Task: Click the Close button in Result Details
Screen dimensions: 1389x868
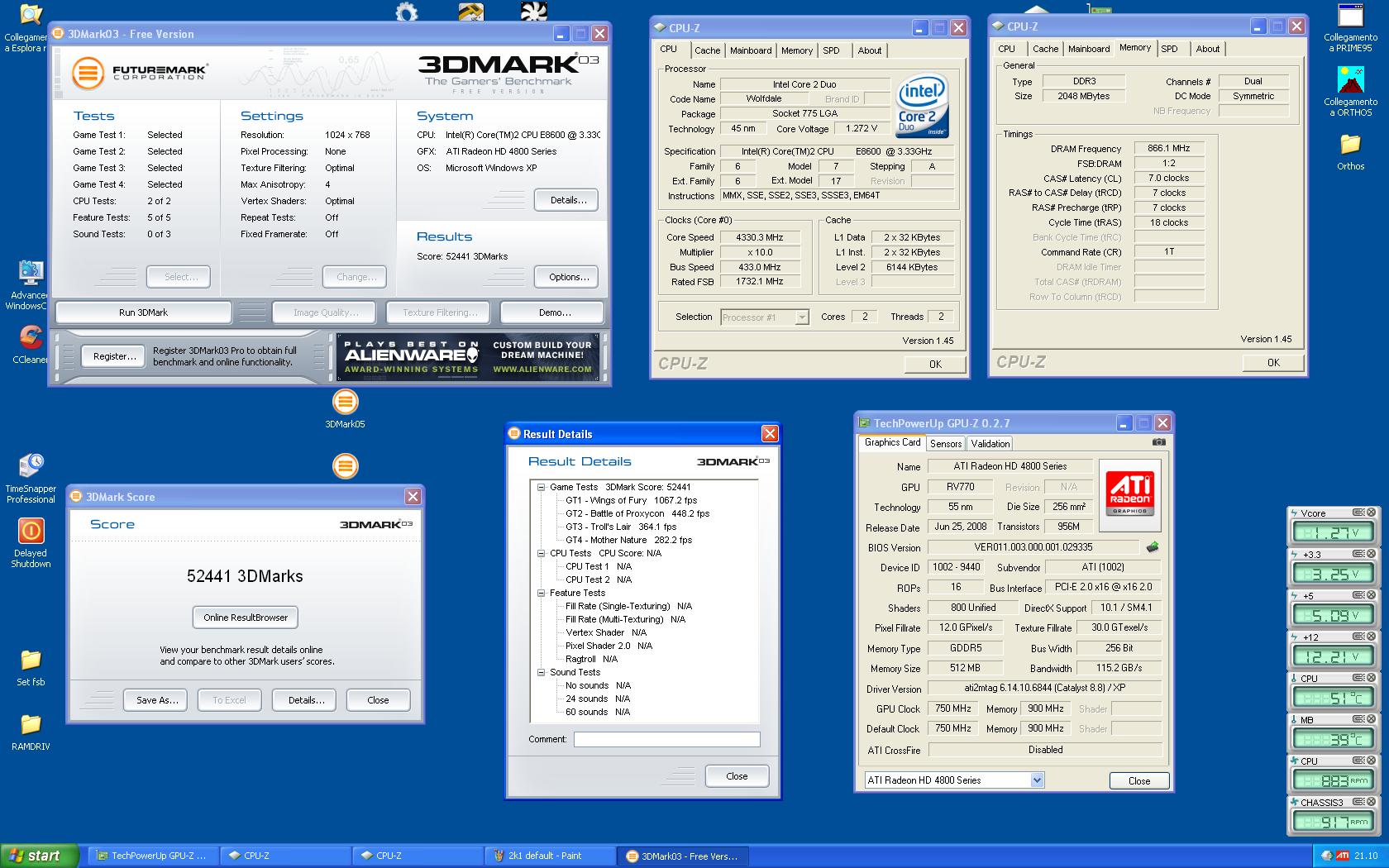Action: 737,776
